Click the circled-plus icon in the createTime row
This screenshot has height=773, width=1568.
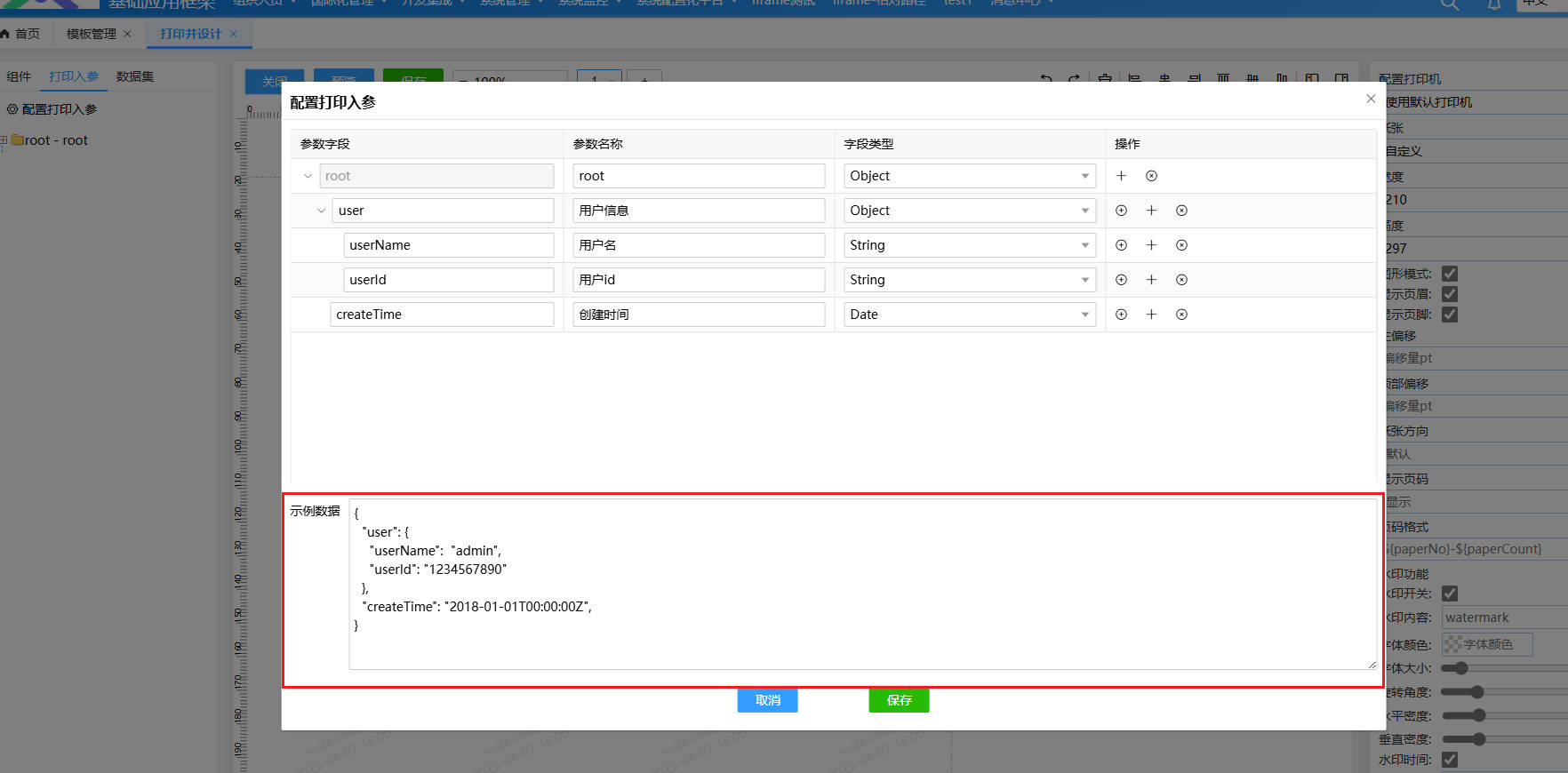(x=1121, y=315)
